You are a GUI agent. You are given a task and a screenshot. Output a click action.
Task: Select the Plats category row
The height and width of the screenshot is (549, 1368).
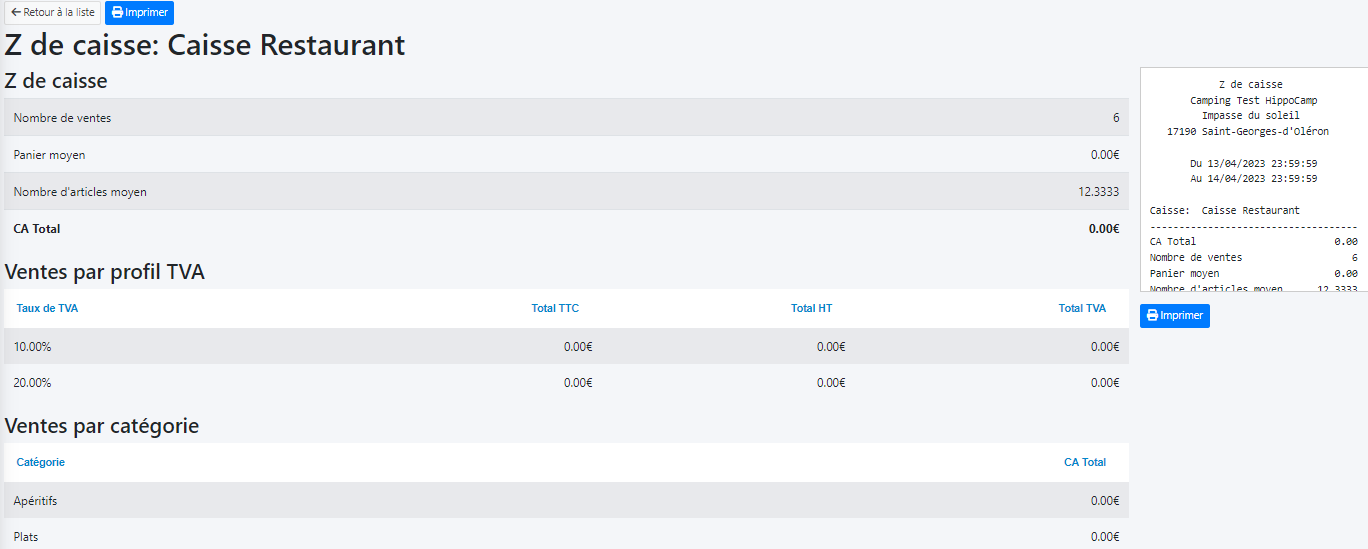[x=566, y=537]
